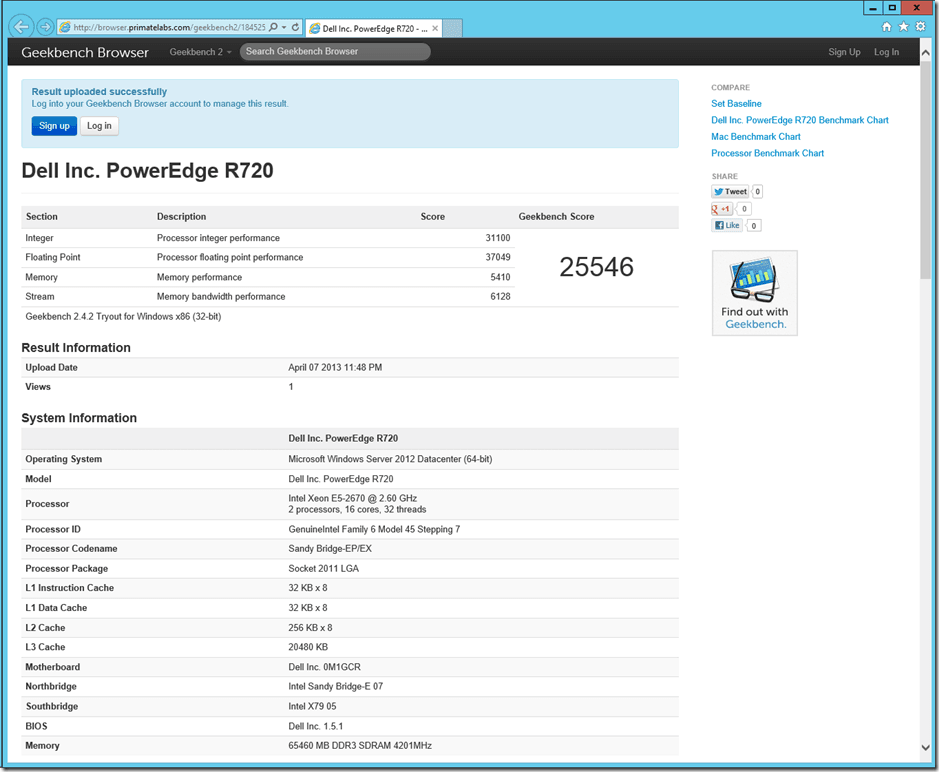Click Log In in the top navigation bar
Screen dimensions: 939x772
click(x=886, y=52)
